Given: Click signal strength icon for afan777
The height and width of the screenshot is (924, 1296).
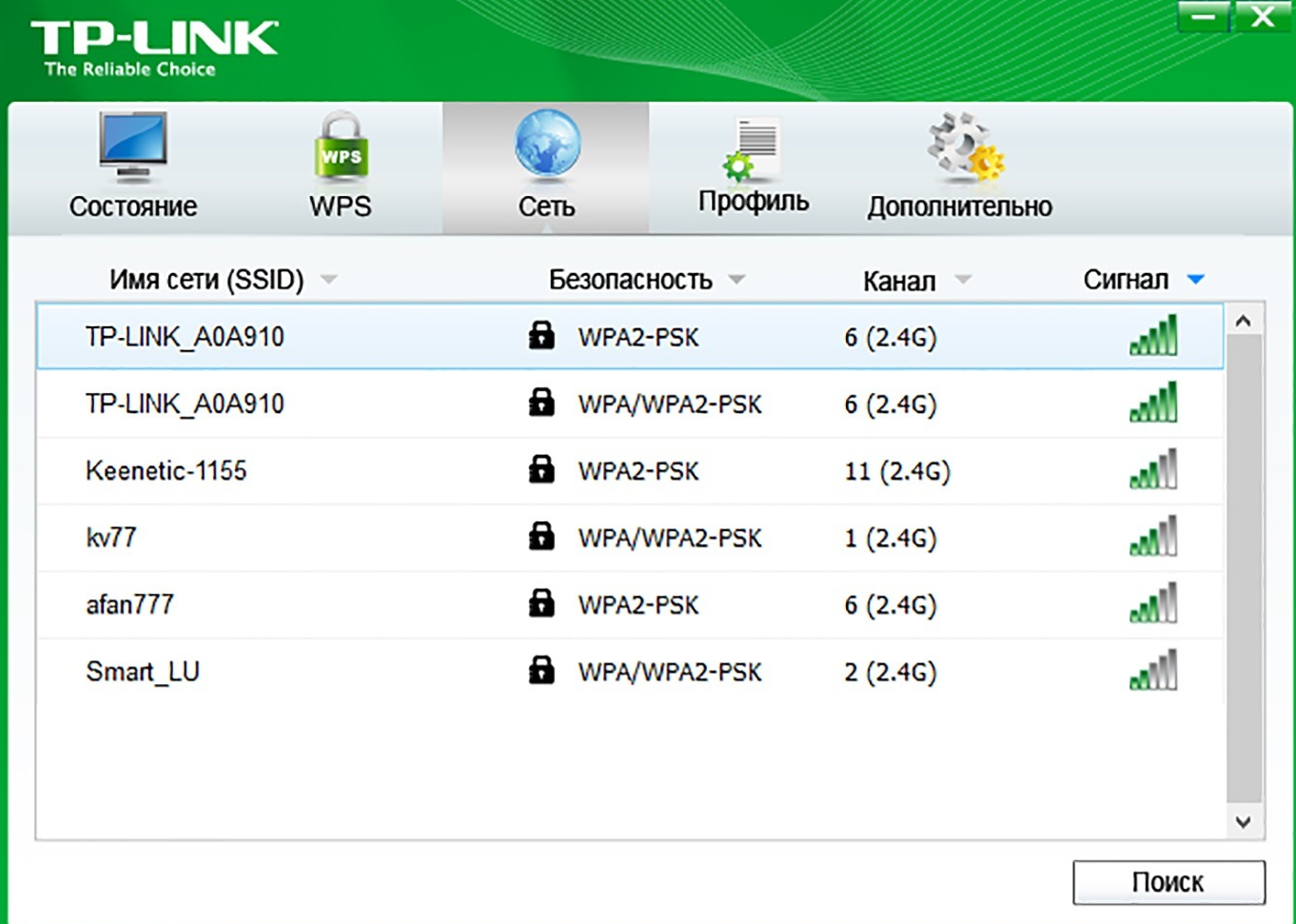Looking at the screenshot, I should coord(1153,603).
